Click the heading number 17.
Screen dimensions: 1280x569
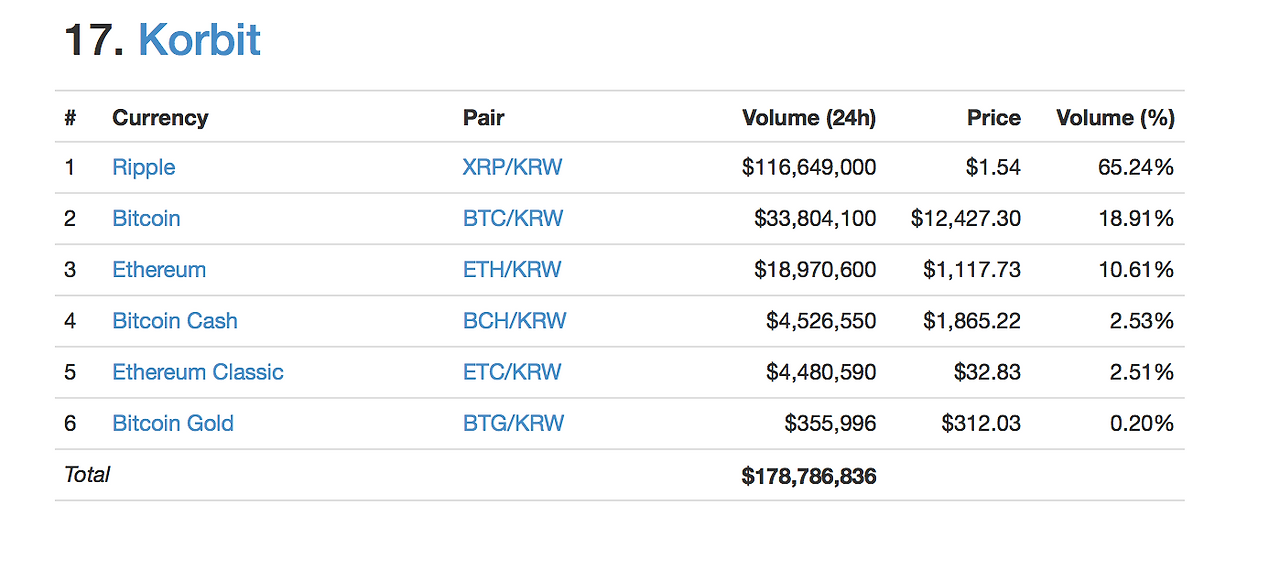[x=93, y=41]
